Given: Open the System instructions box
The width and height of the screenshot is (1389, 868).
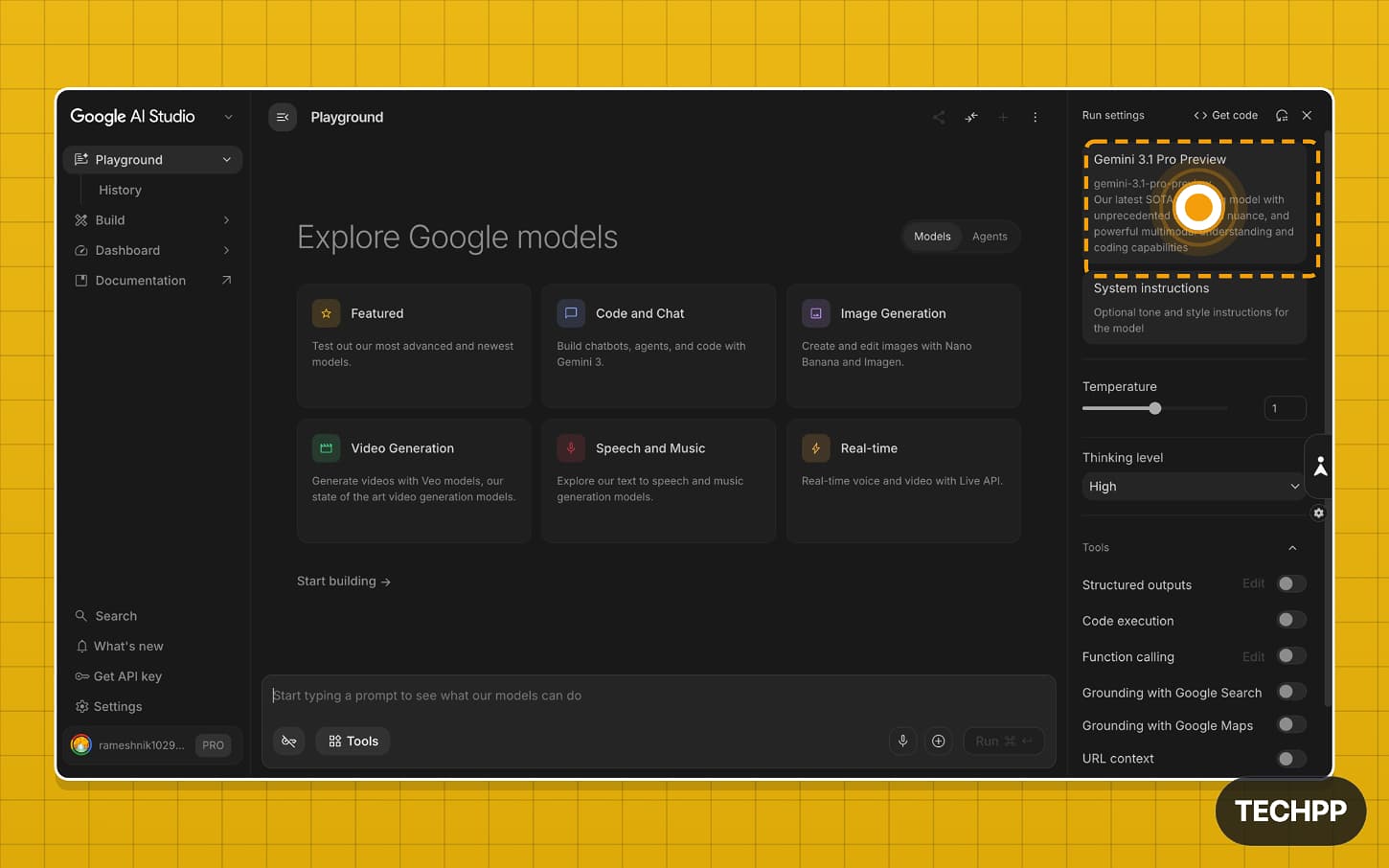Looking at the screenshot, I should coord(1194,308).
